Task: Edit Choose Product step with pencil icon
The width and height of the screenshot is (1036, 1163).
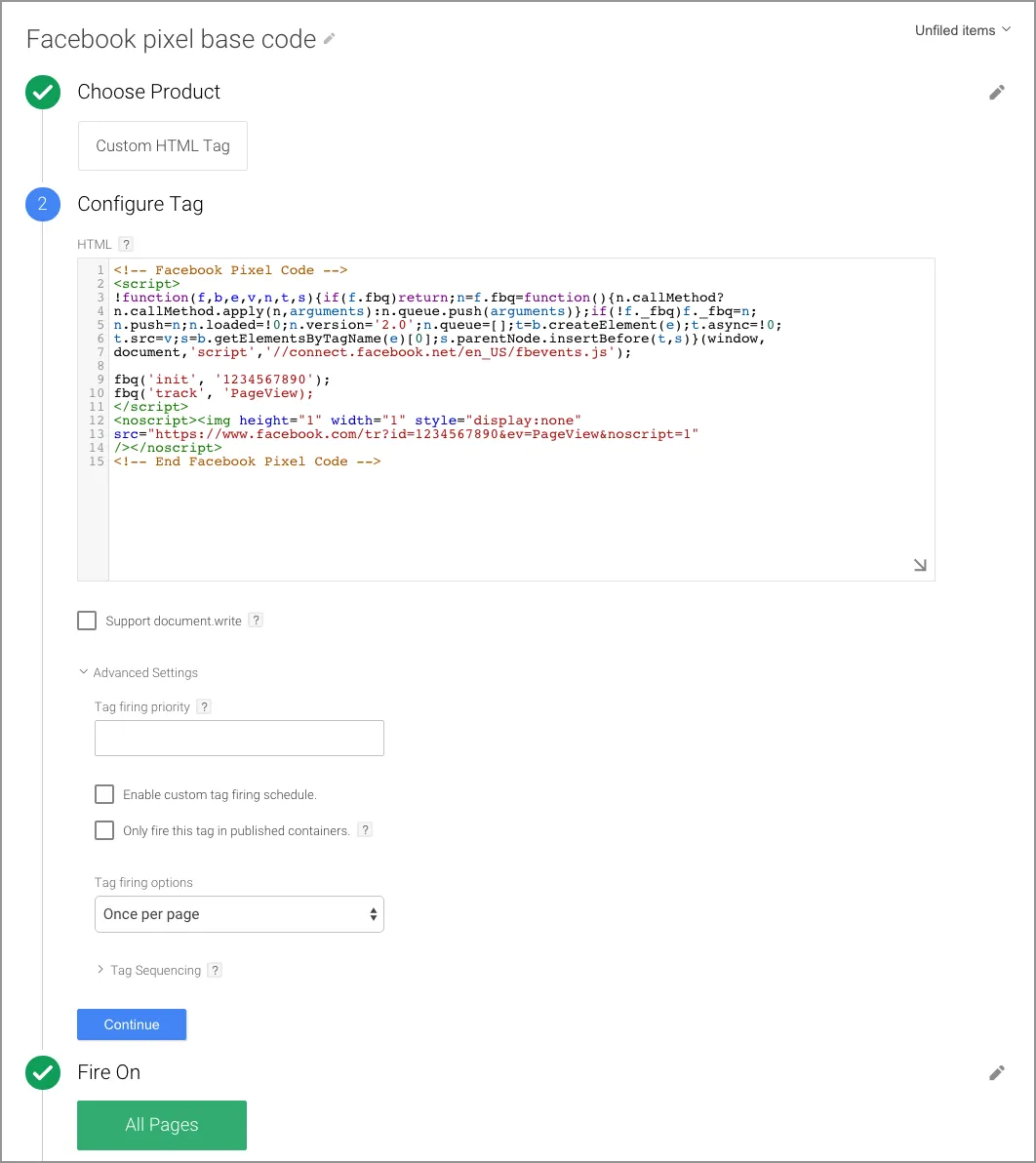Action: click(x=997, y=92)
